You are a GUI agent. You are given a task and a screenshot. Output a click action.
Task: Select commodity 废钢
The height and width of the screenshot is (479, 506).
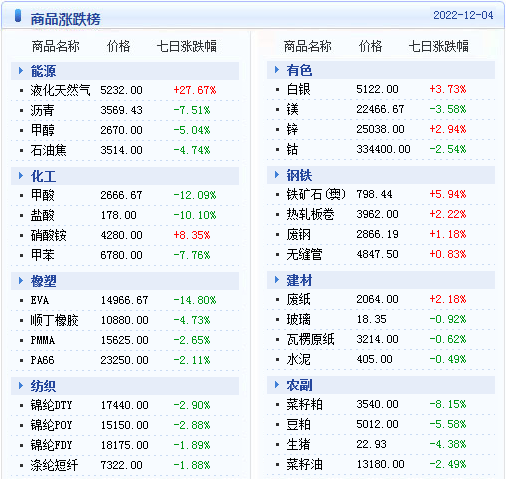click(298, 234)
